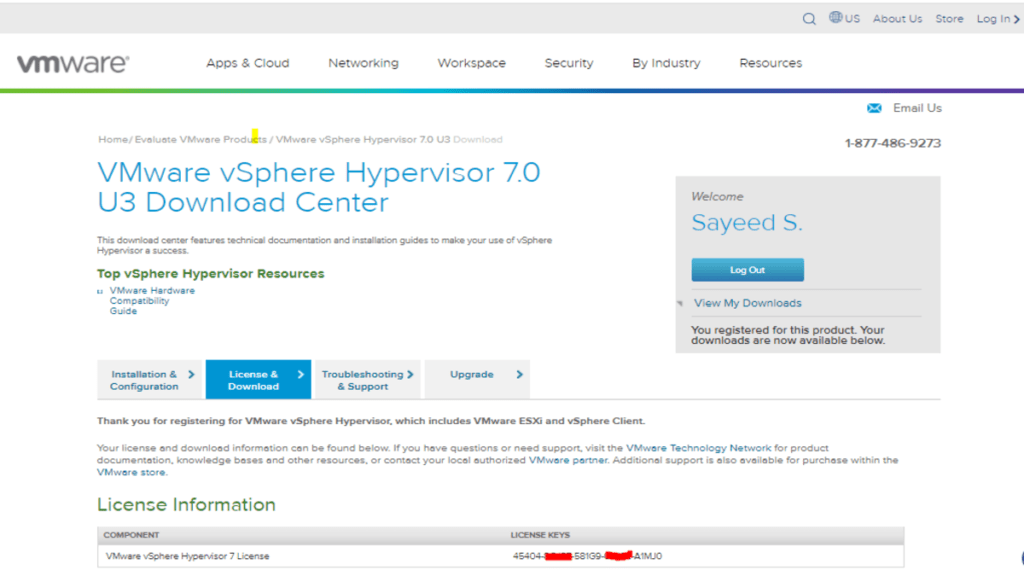The height and width of the screenshot is (576, 1024).
Task: Click the icon beside VMware Hardware Compatibility Guide
Action: coord(99,291)
